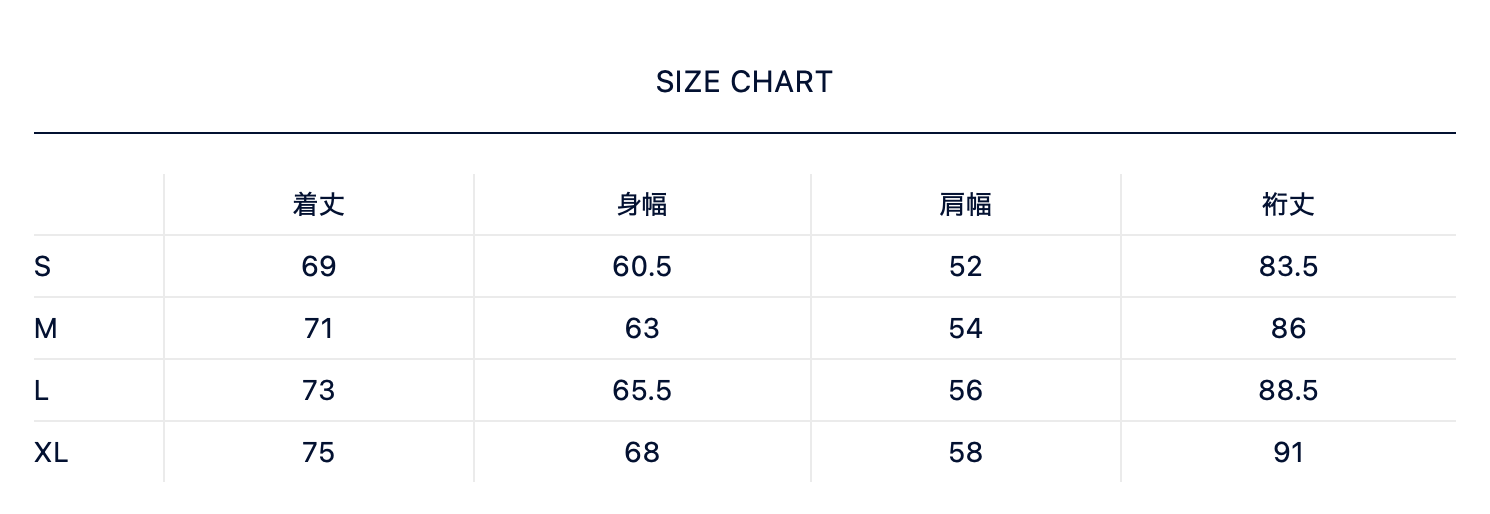1490x514 pixels.
Task: Select the 56 shoulder width cell
Action: [965, 391]
